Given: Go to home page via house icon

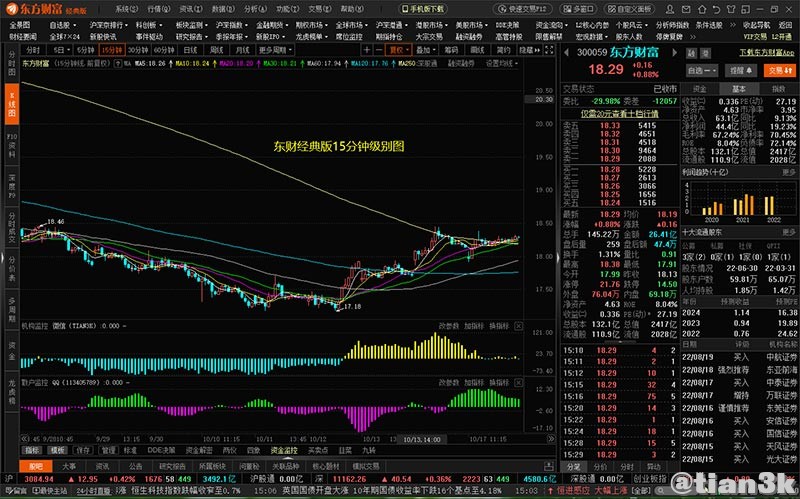Looking at the screenshot, I should pos(702,9).
